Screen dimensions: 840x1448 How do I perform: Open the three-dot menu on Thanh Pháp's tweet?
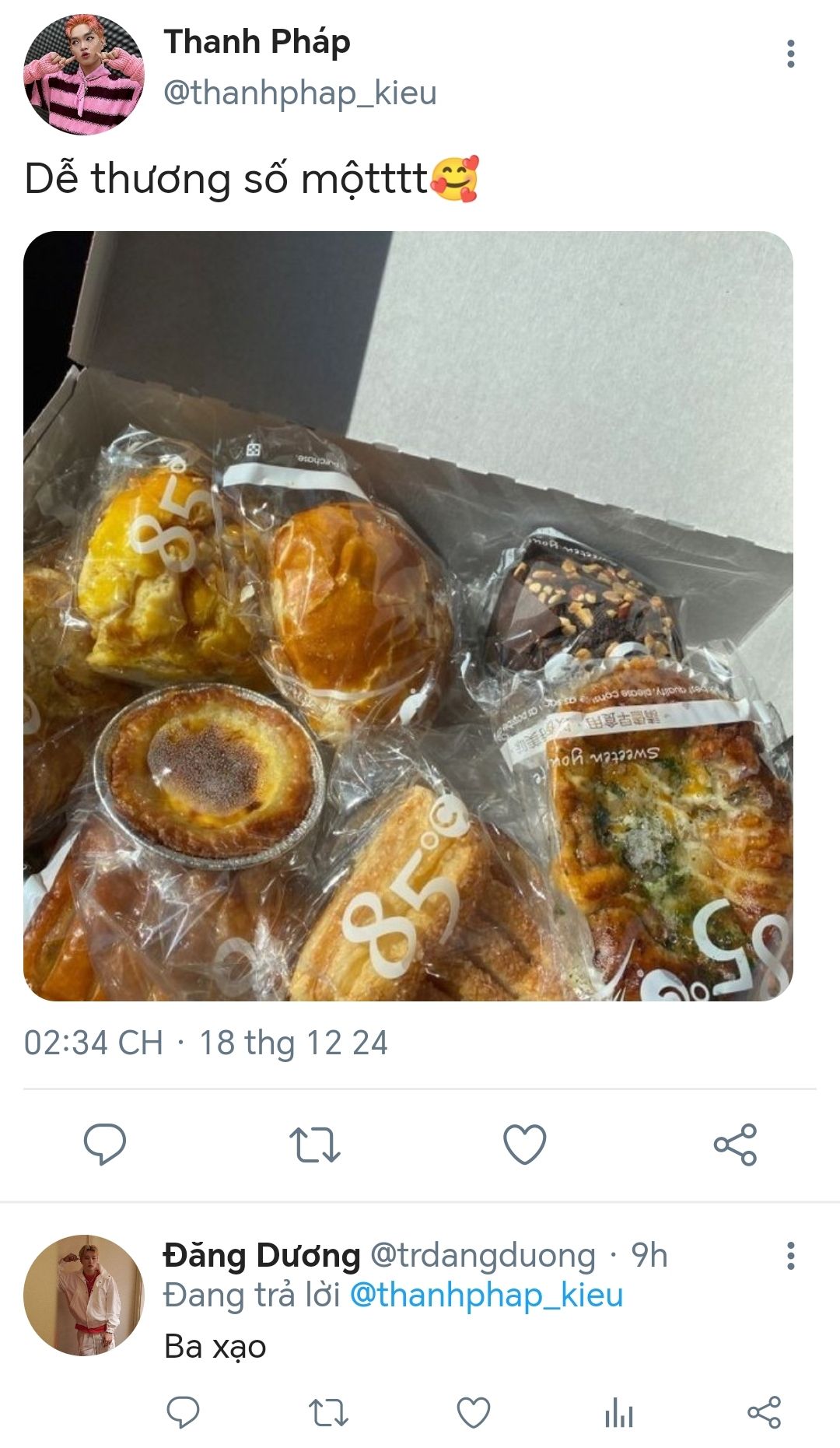point(790,54)
